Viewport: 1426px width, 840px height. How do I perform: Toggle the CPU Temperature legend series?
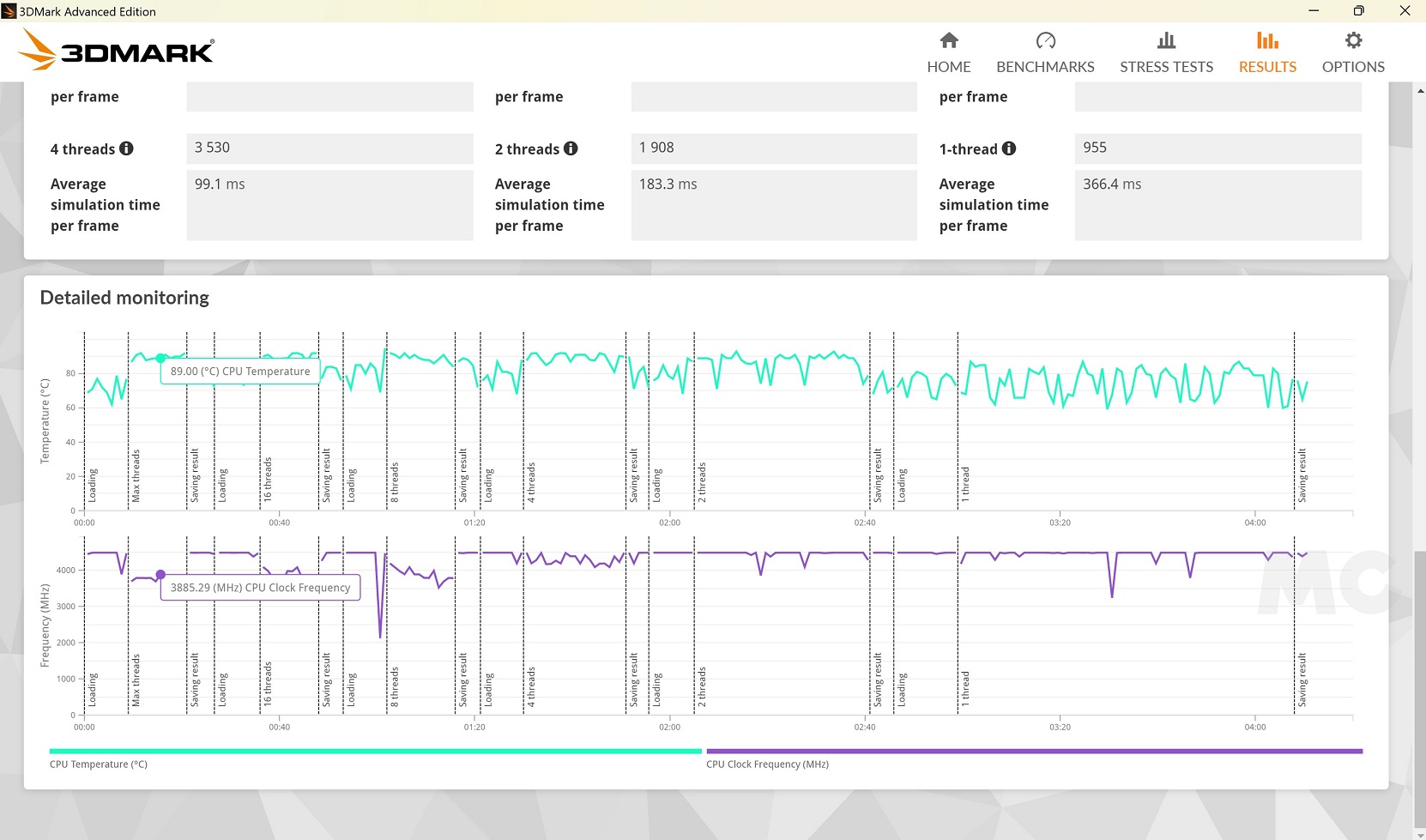[x=99, y=764]
